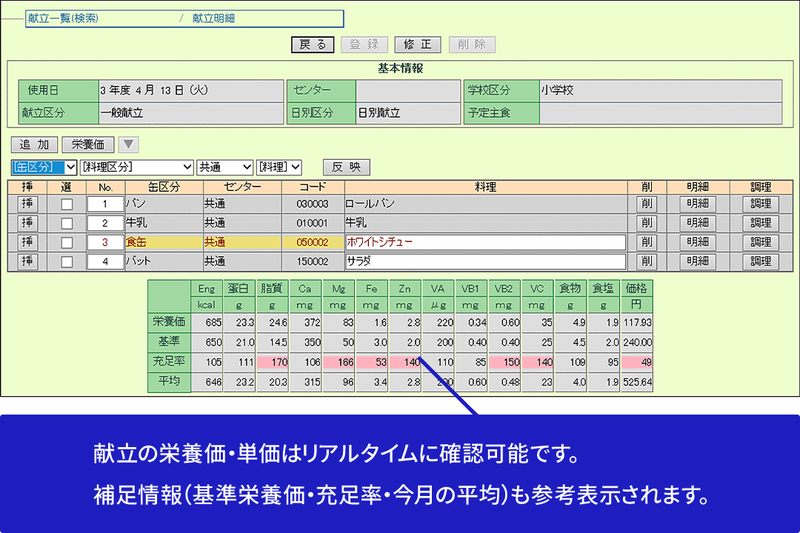Image resolution: width=800 pixels, height=533 pixels.
Task: Click the サラダ dish name field
Action: click(485, 262)
